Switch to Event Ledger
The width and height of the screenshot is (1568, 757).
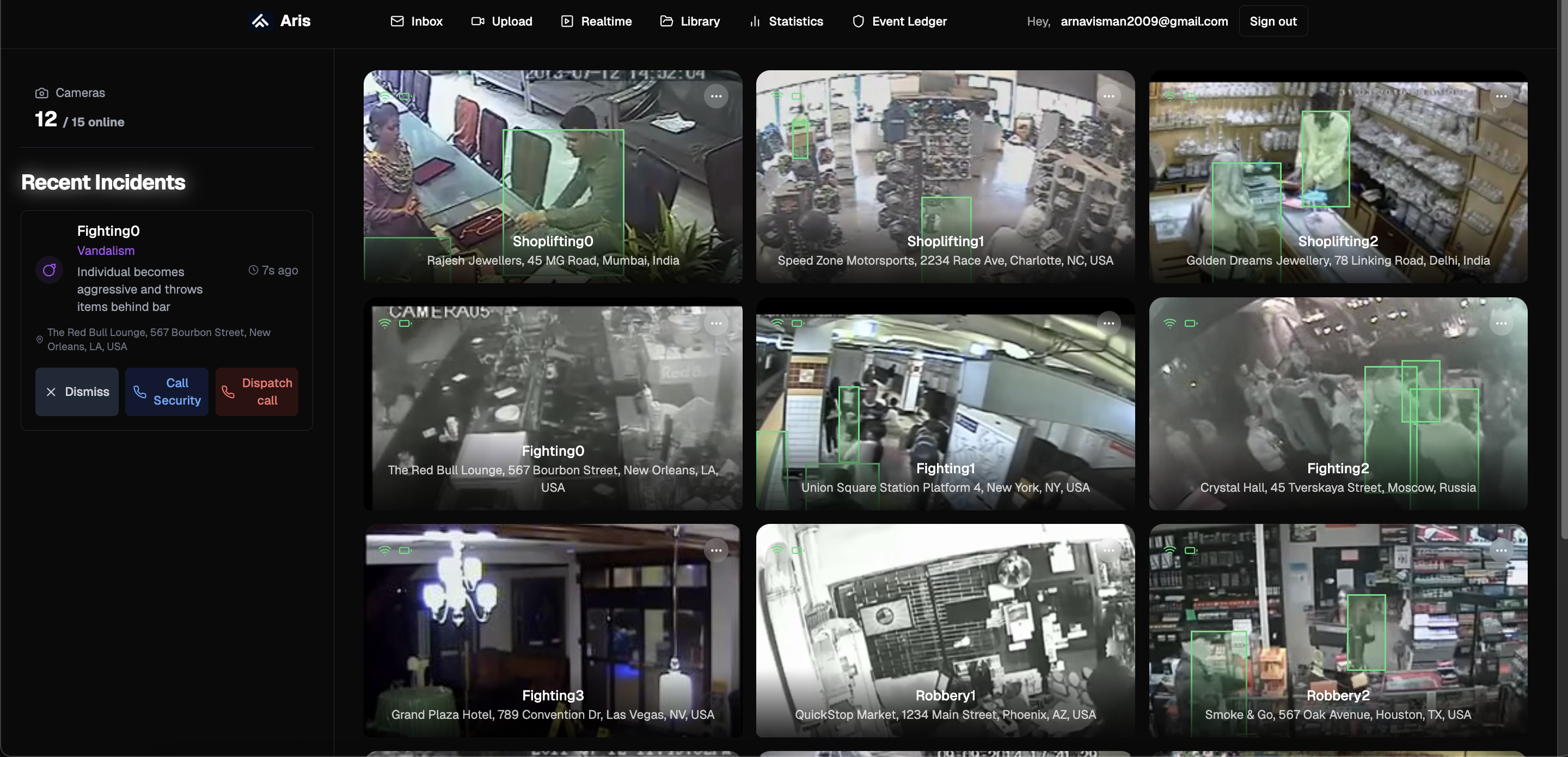tap(899, 21)
